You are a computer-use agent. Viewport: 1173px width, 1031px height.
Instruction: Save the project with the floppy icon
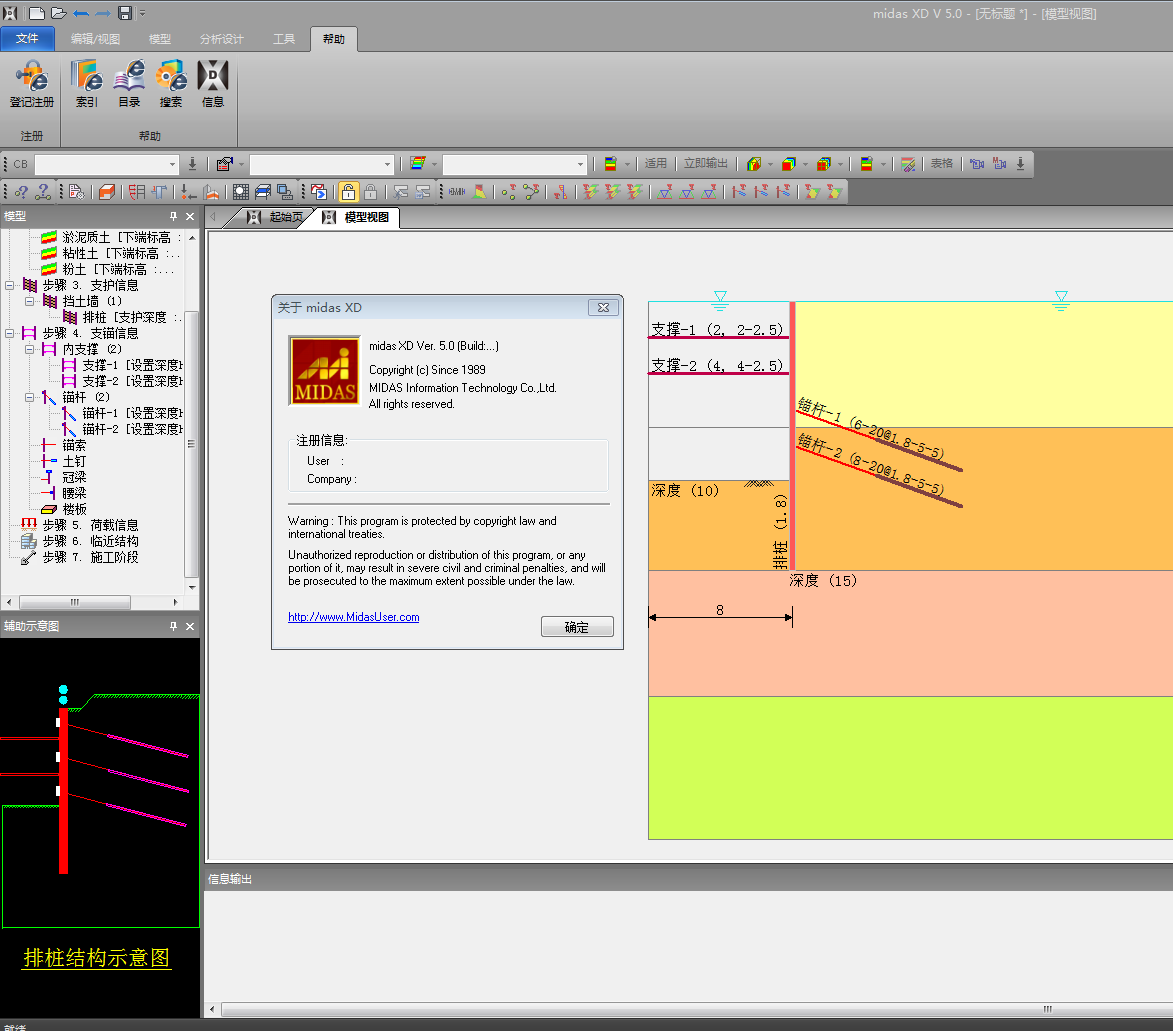[x=125, y=13]
